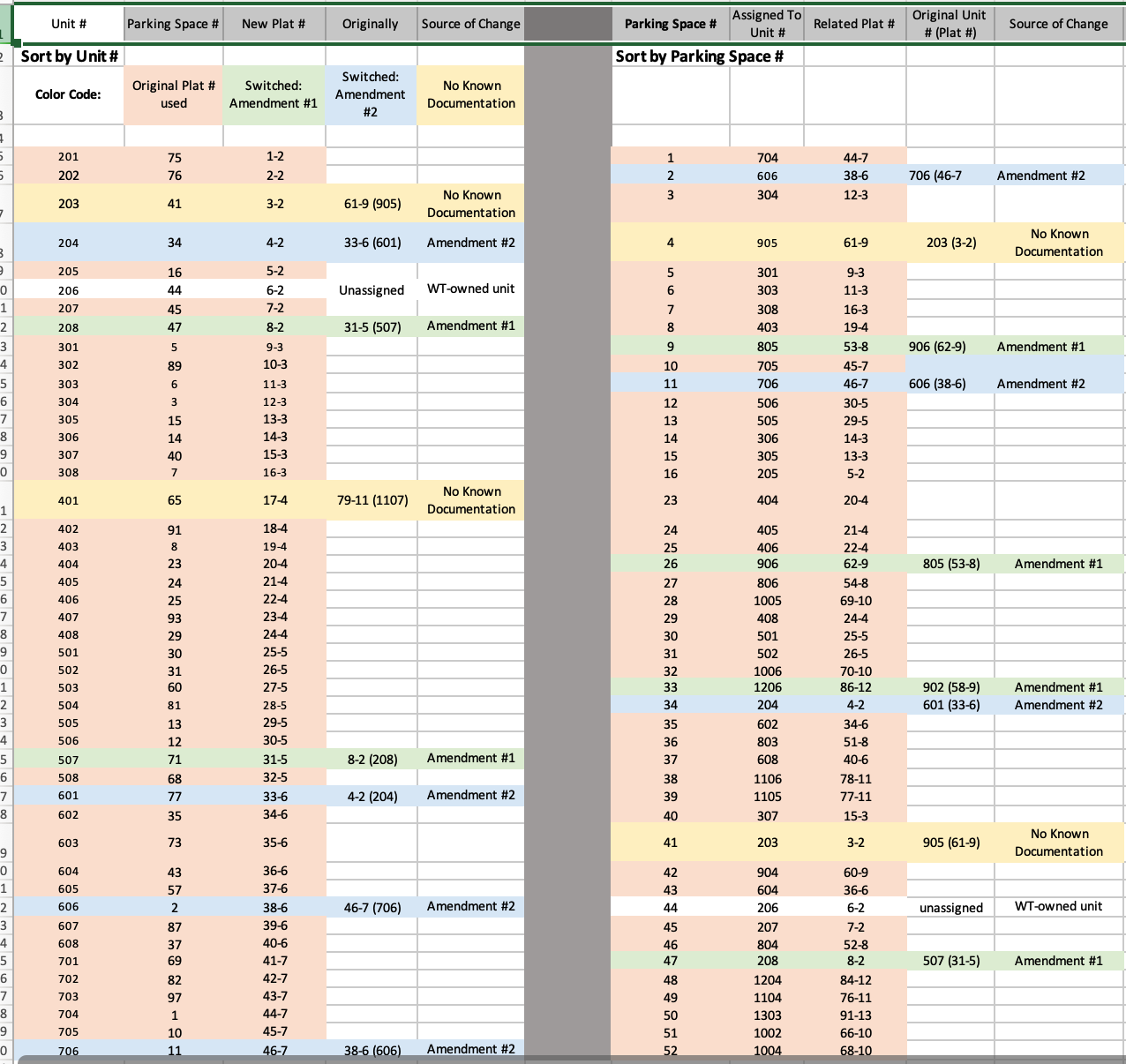Select the "Color Code:" label cell

(68, 94)
